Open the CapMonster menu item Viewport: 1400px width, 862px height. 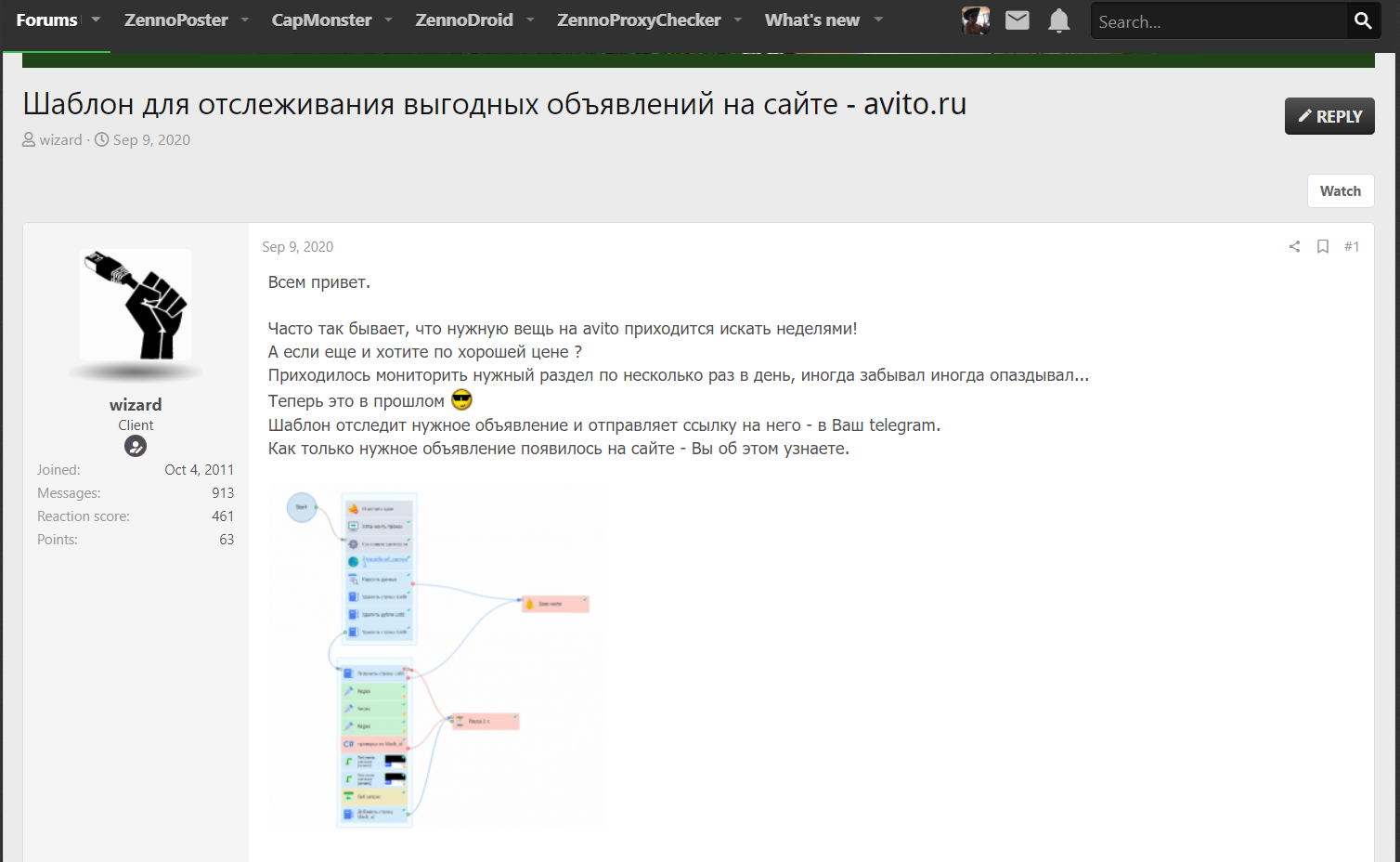click(x=321, y=20)
